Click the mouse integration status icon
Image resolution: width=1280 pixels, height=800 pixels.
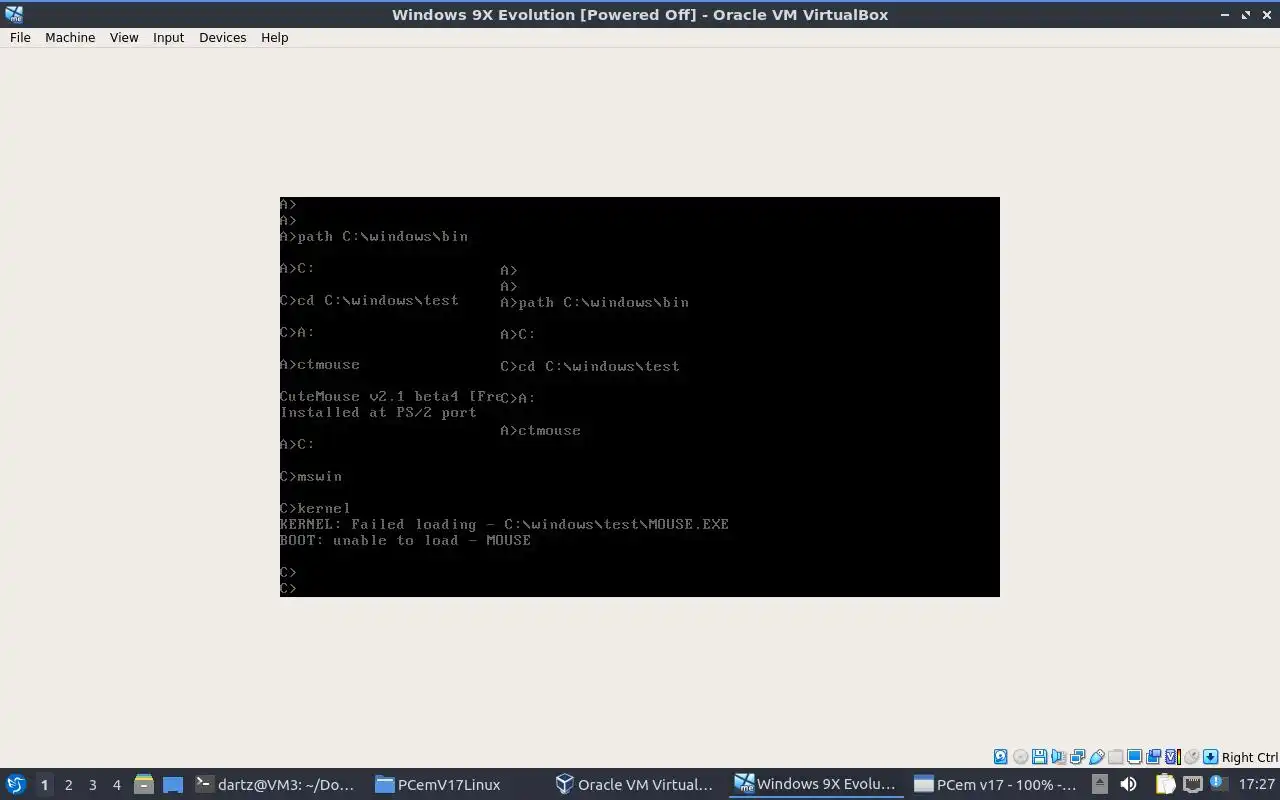point(1191,757)
